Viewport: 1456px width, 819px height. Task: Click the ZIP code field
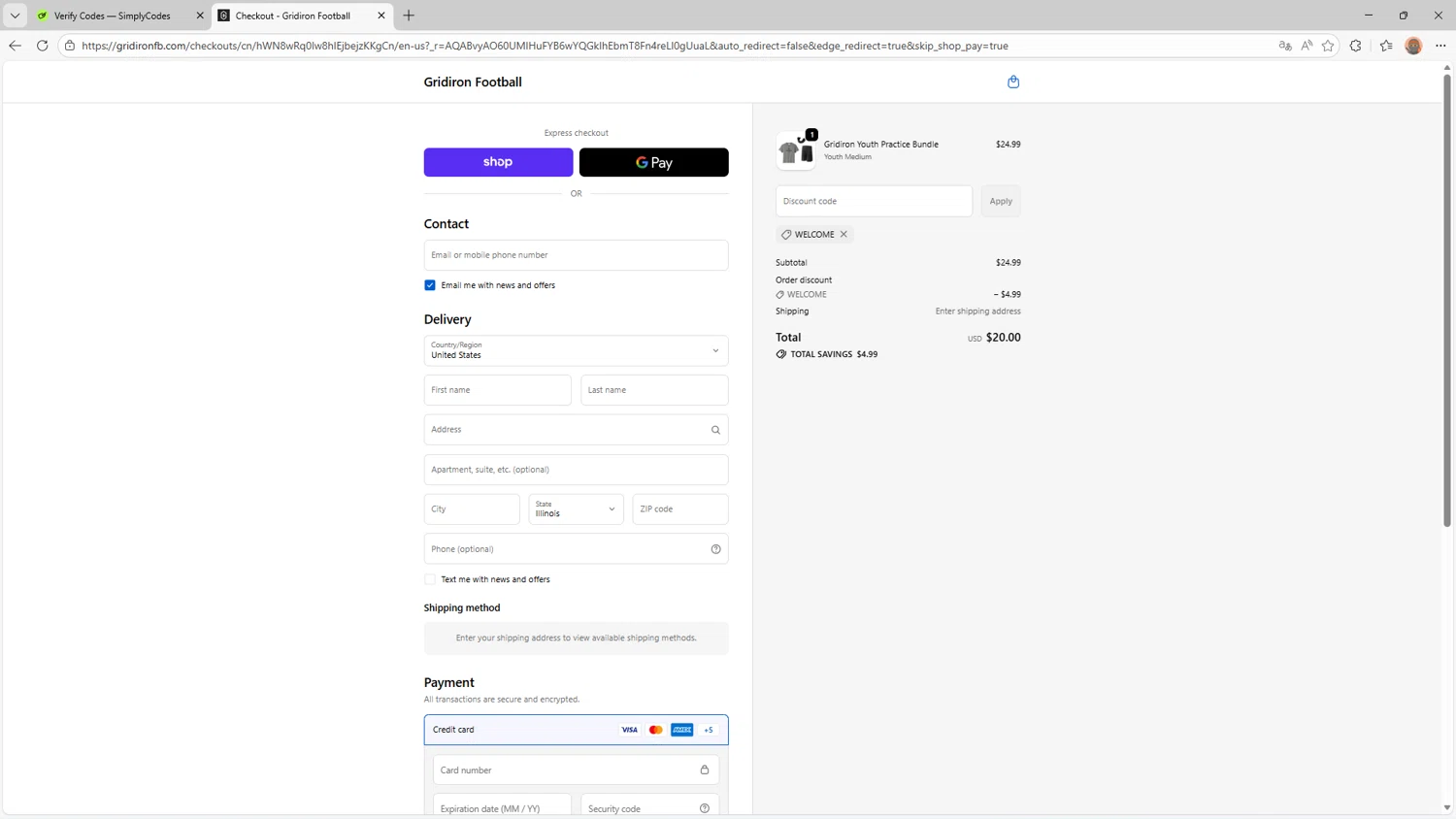pyautogui.click(x=680, y=508)
